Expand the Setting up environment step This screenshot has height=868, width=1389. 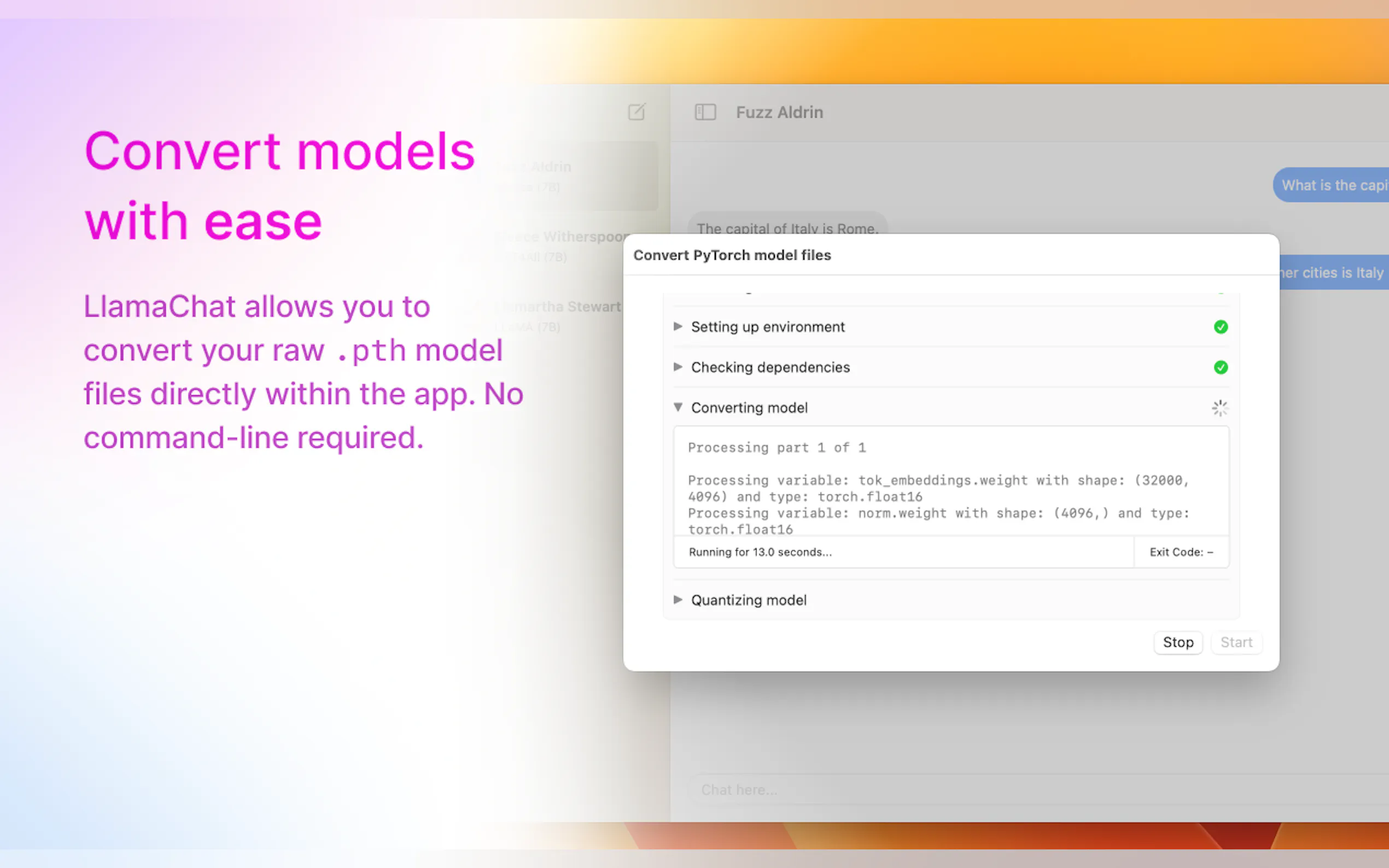678,327
